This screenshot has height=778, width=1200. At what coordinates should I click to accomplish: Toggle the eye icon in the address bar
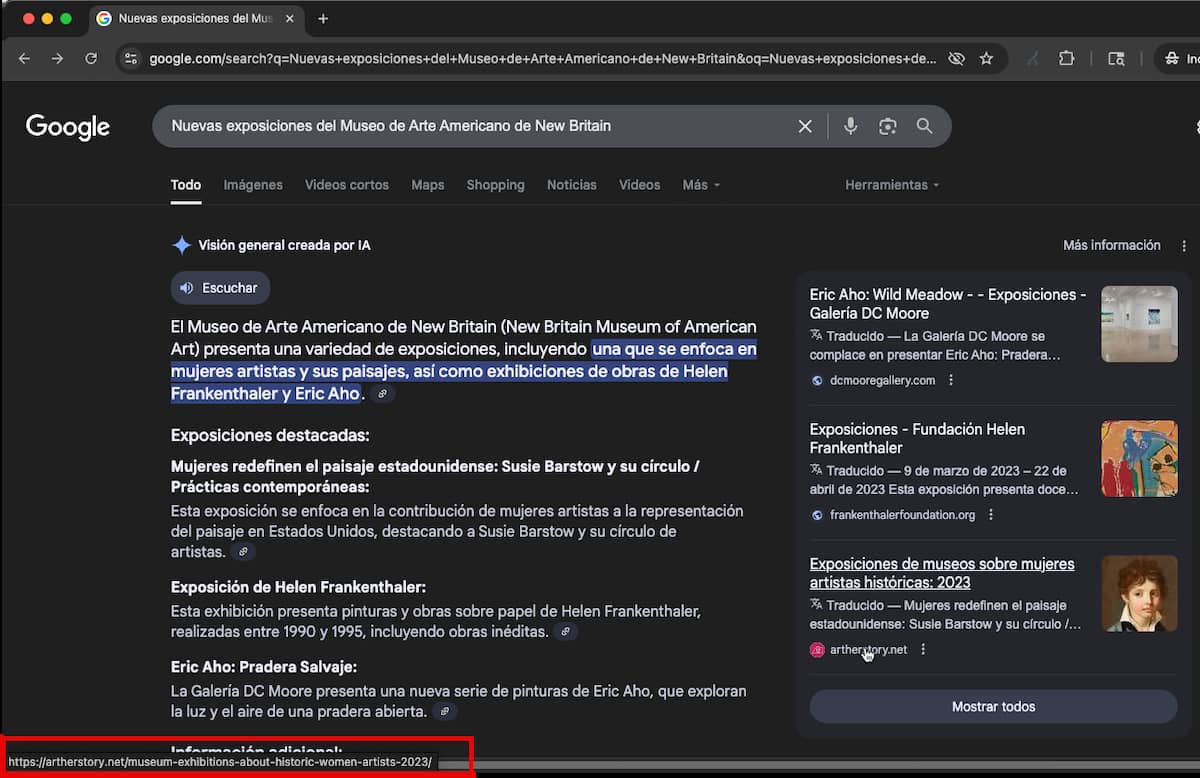956,58
